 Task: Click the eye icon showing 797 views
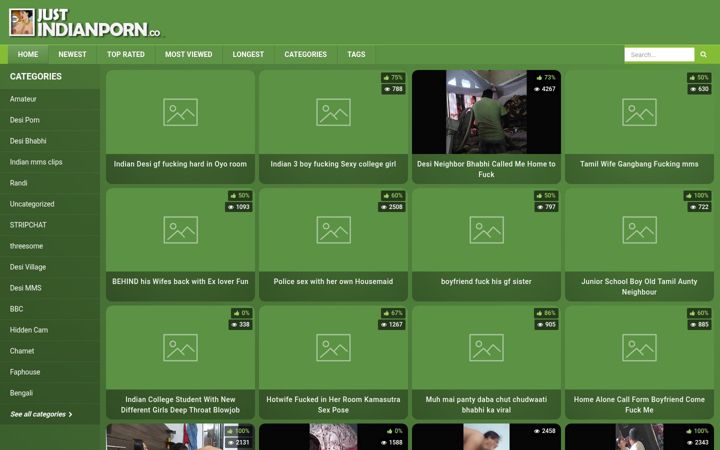coord(540,207)
